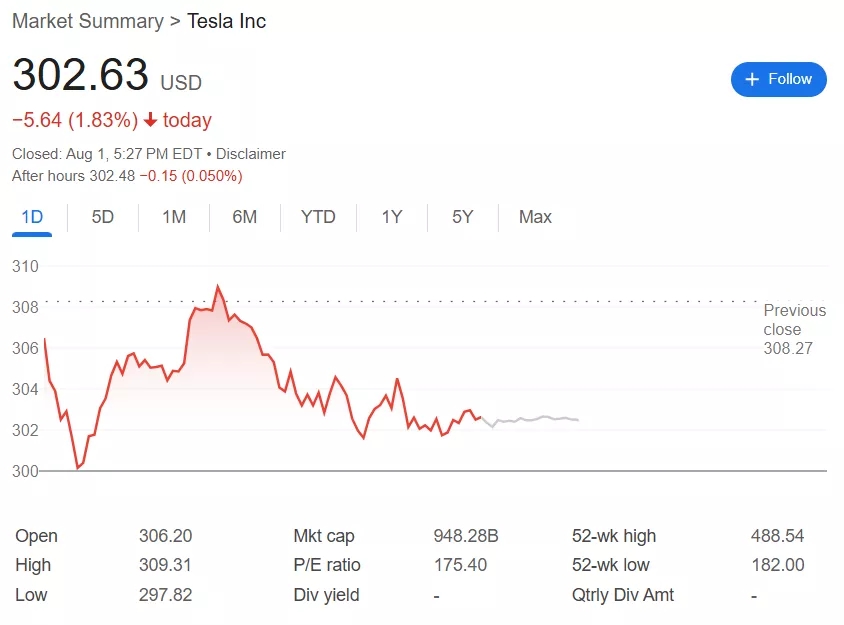
Task: Click the Mkt cap label
Action: coord(324,536)
